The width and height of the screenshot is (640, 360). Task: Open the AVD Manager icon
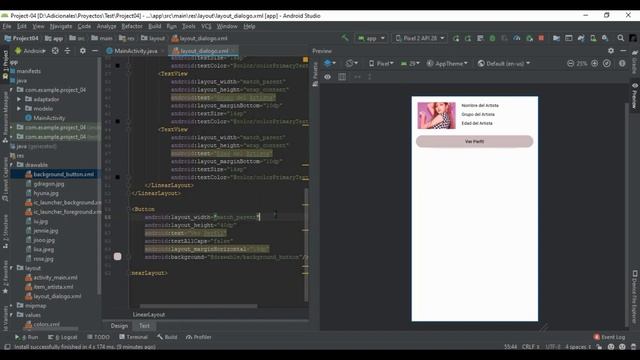pyautogui.click(x=593, y=38)
